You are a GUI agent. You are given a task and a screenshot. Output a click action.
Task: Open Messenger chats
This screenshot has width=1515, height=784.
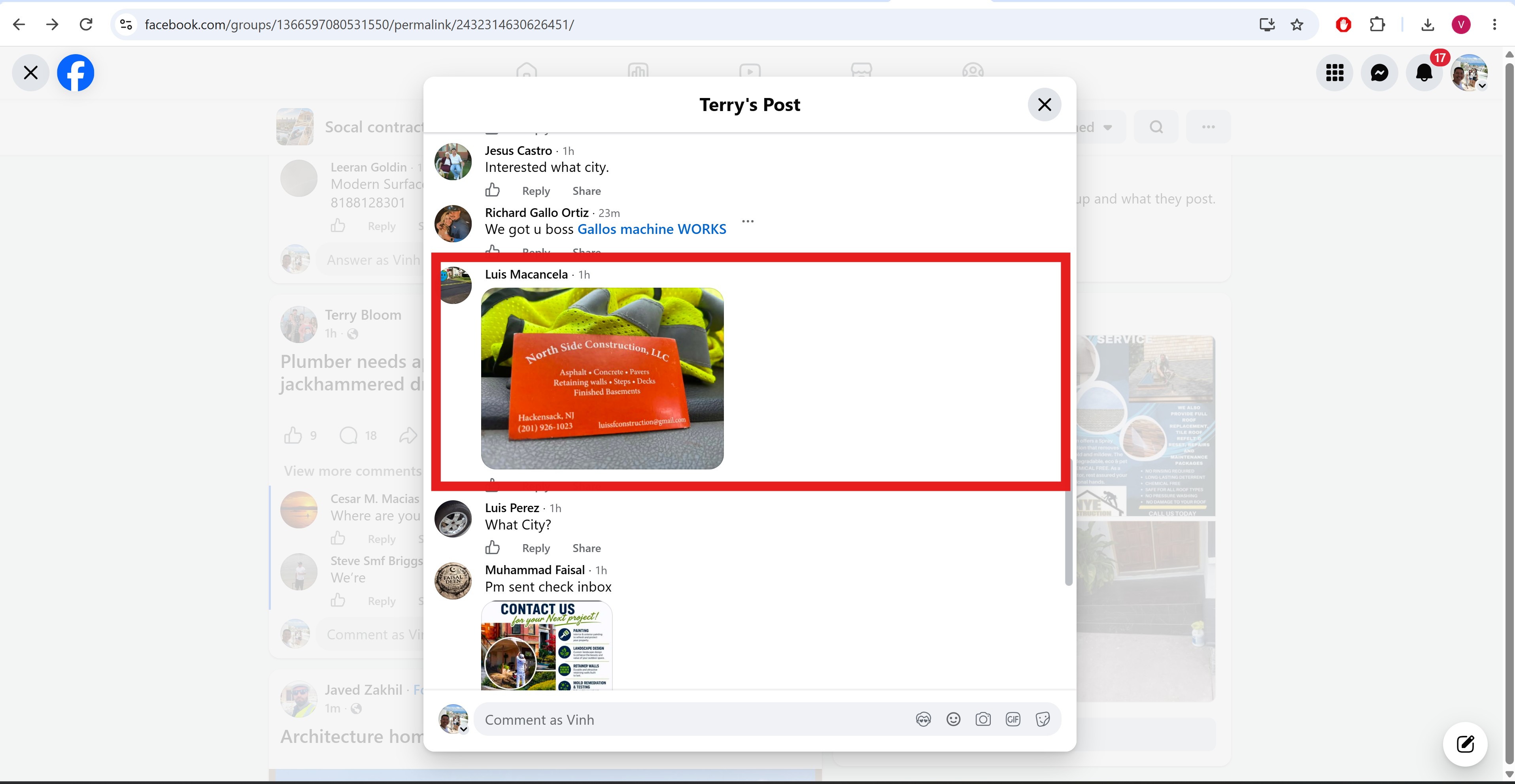1379,72
